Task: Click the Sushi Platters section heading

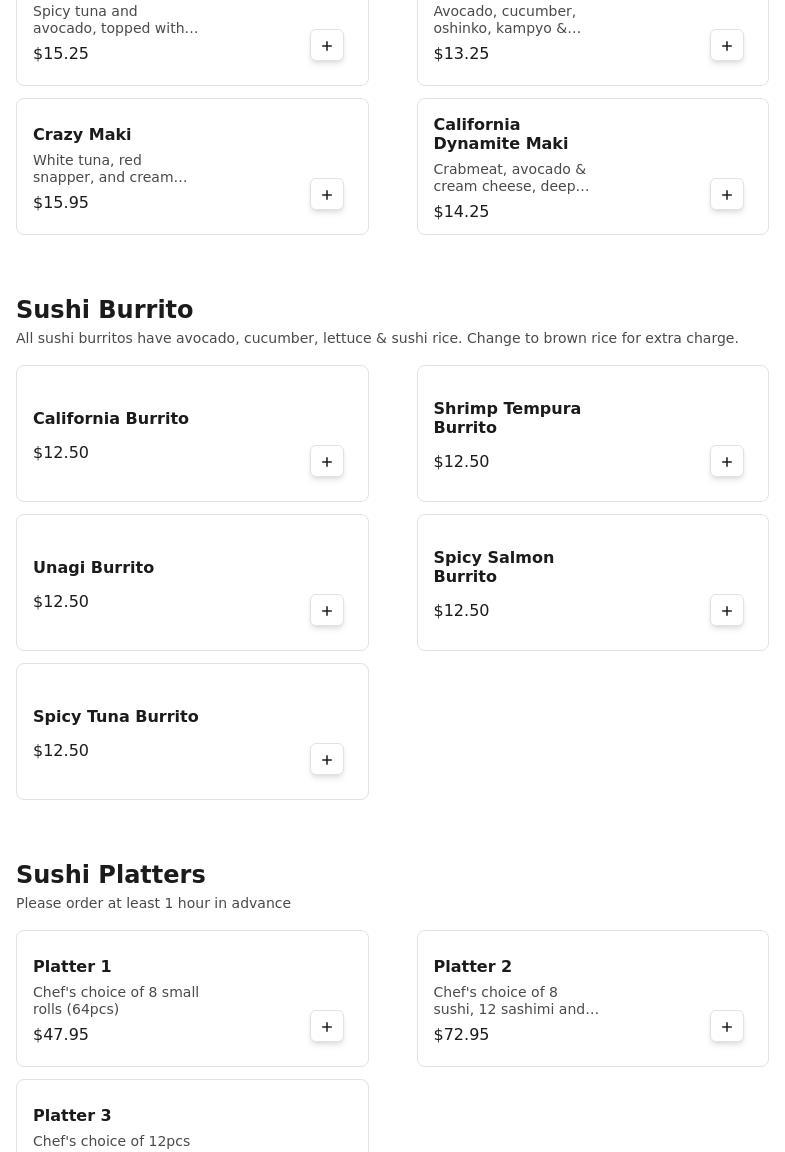Action: [111, 874]
